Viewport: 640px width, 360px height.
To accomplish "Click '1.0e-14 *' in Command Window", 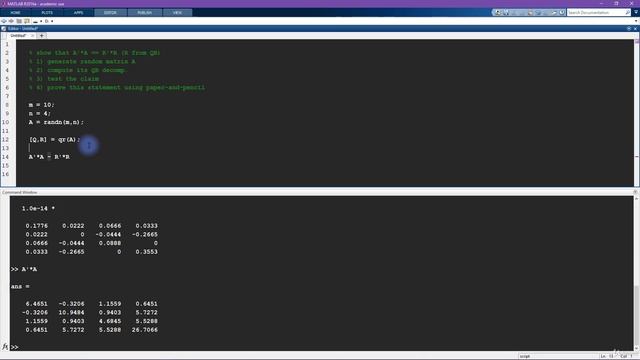I will [38, 209].
